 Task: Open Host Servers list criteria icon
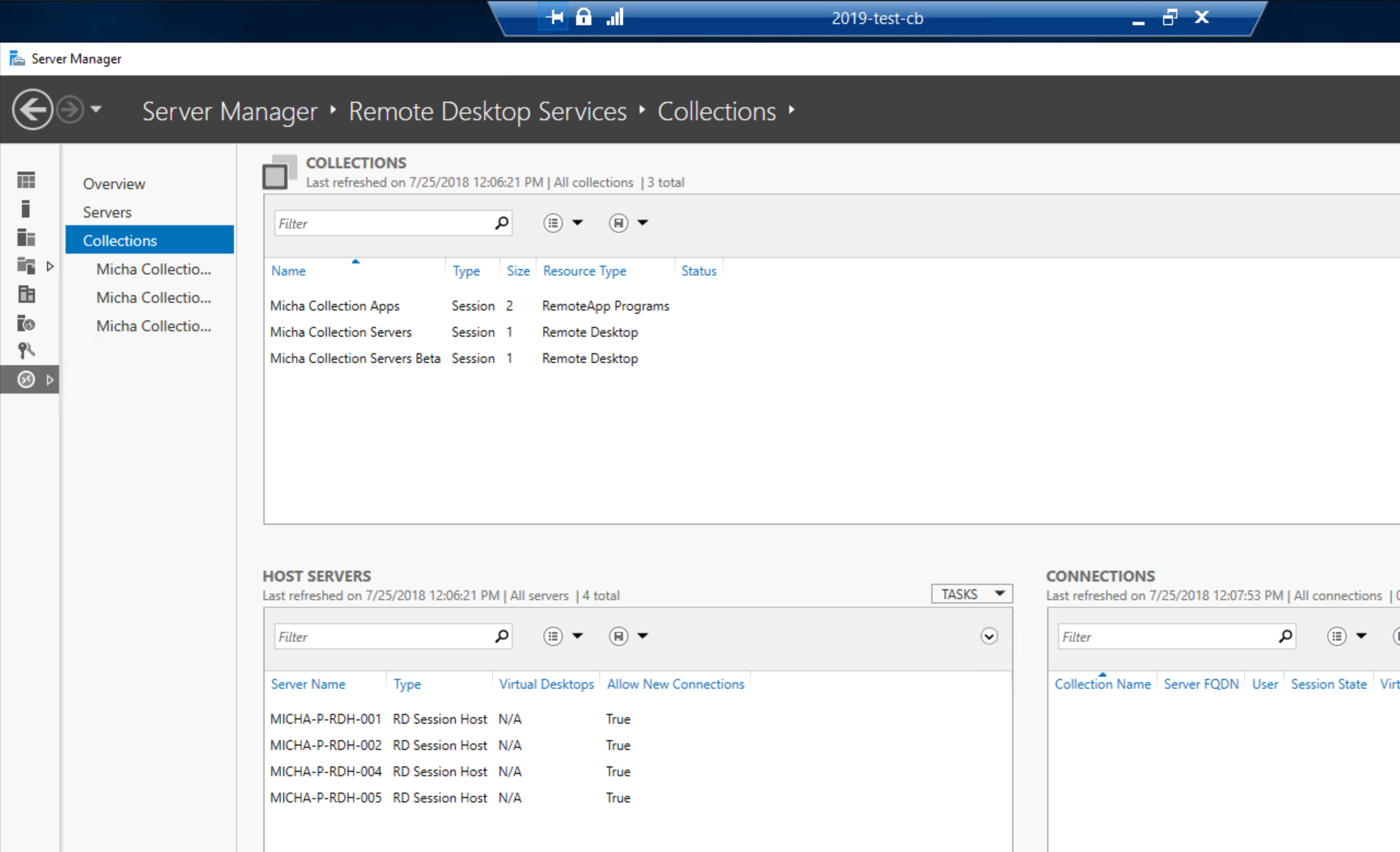tap(553, 636)
